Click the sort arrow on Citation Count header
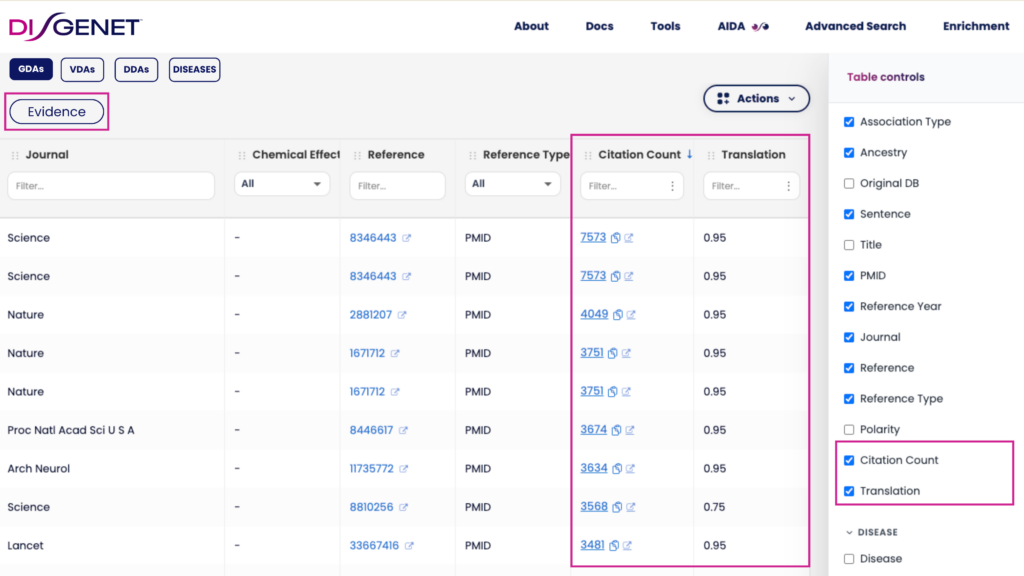 [x=689, y=154]
